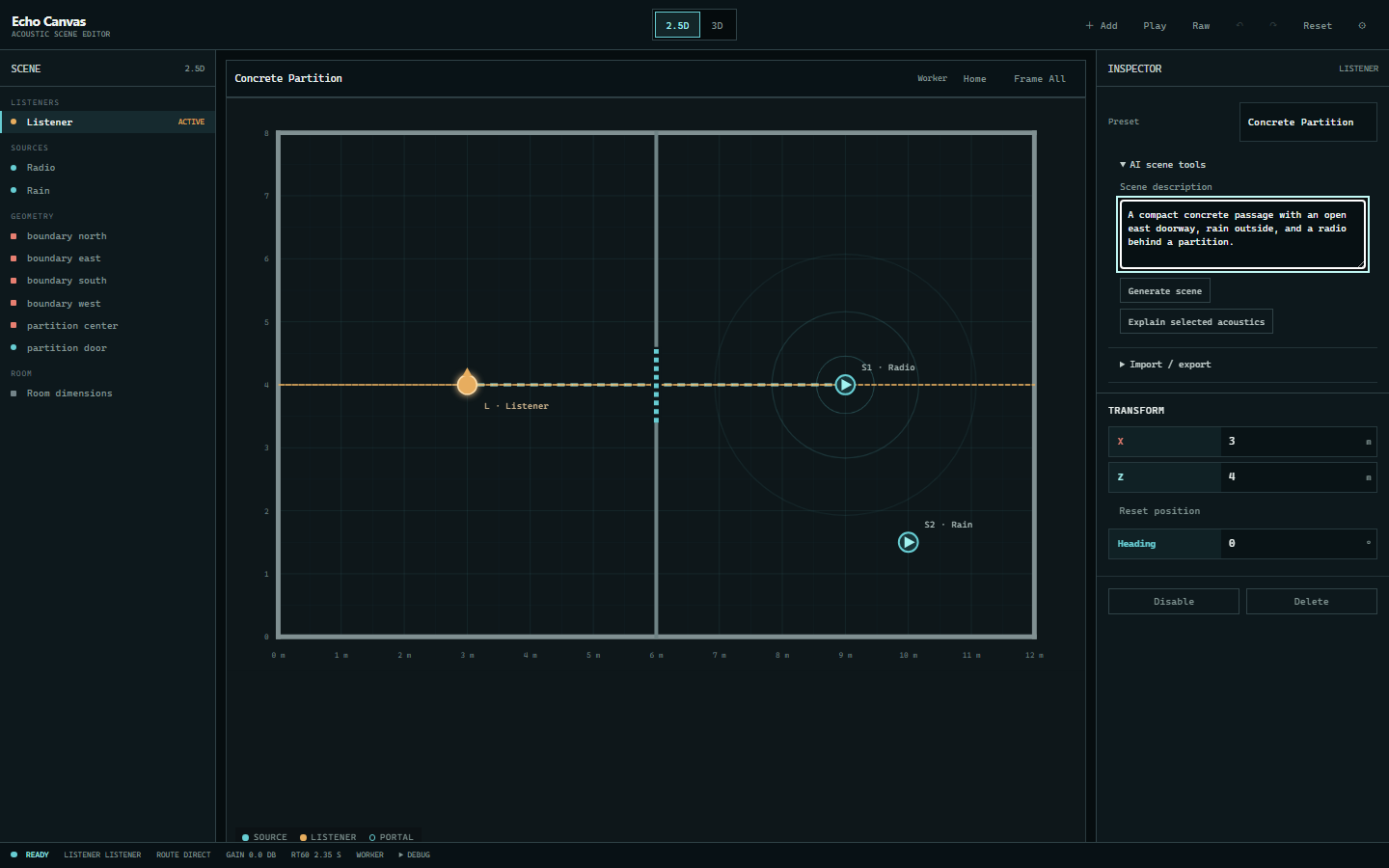Viewport: 1389px width, 868px height.
Task: Click Generate scene button
Action: tap(1165, 290)
